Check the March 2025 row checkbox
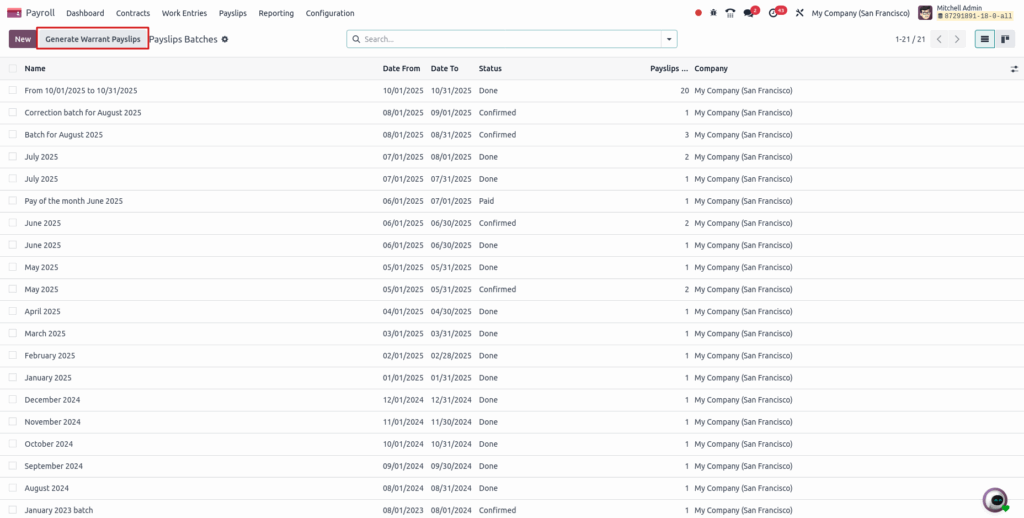Image resolution: width=1024 pixels, height=518 pixels. [x=12, y=333]
